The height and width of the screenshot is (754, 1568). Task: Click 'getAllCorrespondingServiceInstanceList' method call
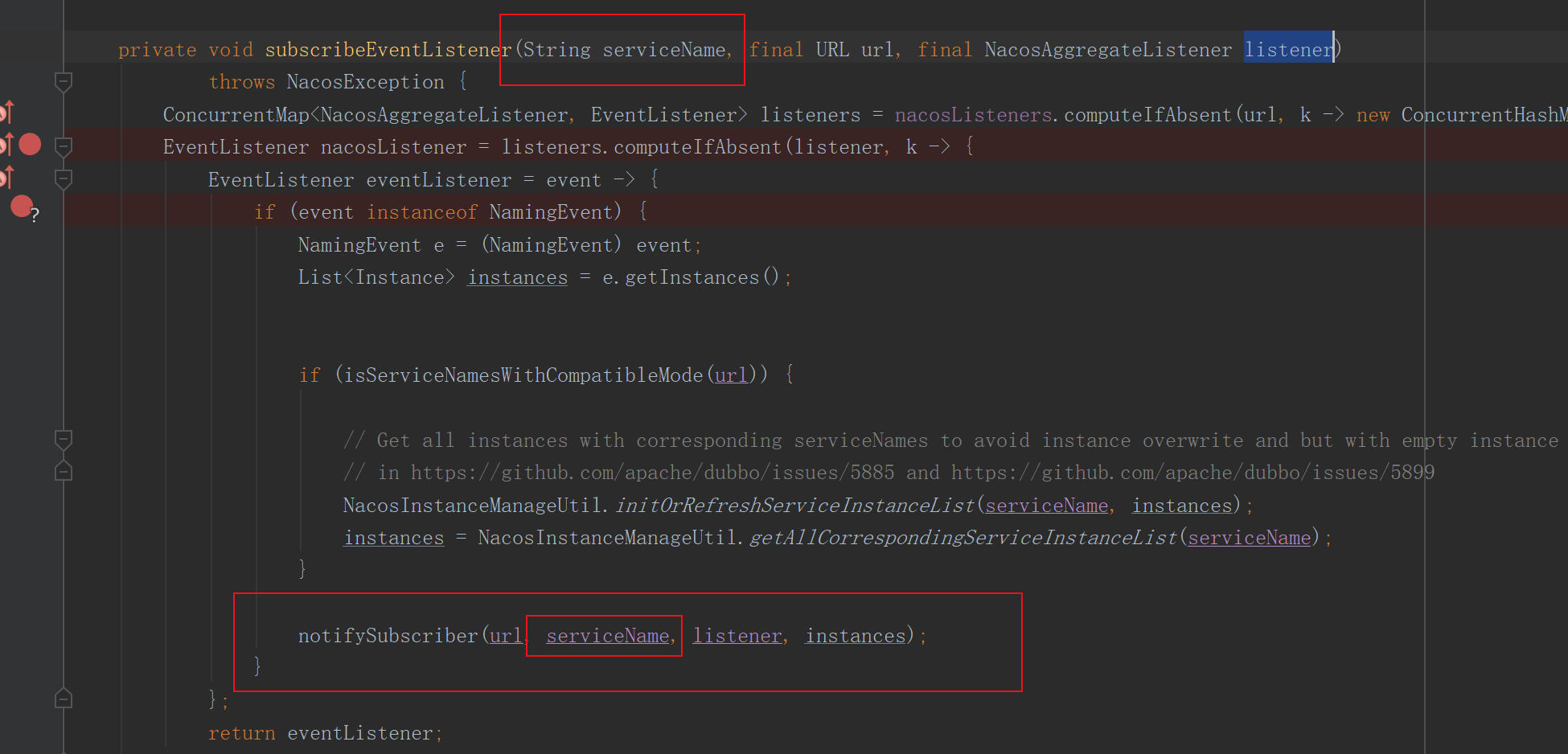963,538
